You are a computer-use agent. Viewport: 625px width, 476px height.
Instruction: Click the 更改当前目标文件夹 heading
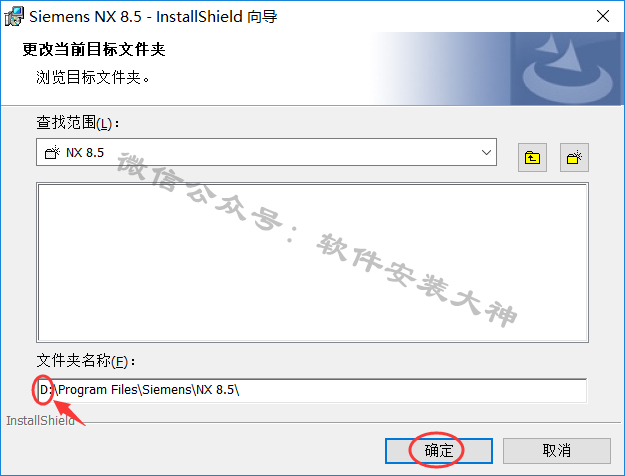point(94,49)
